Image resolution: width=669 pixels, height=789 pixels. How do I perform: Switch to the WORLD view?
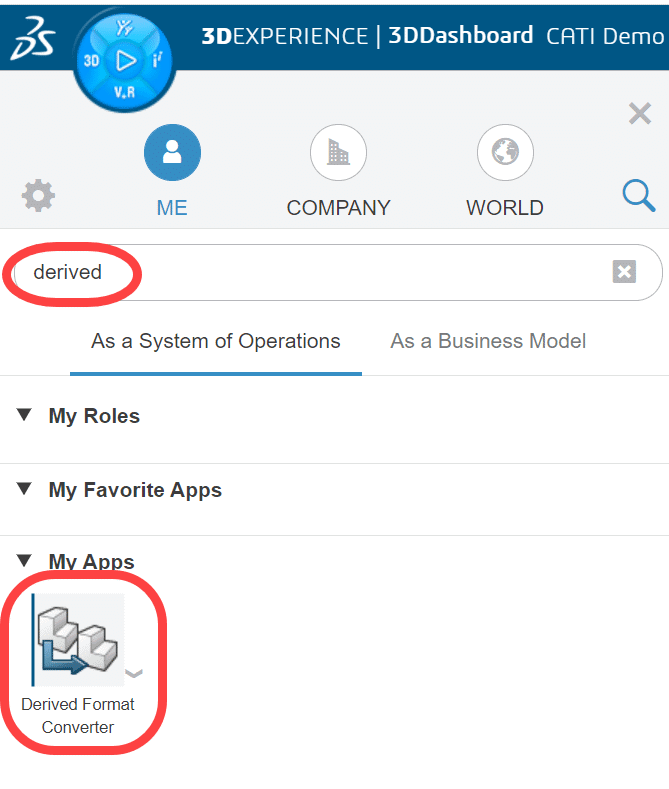coord(505,171)
